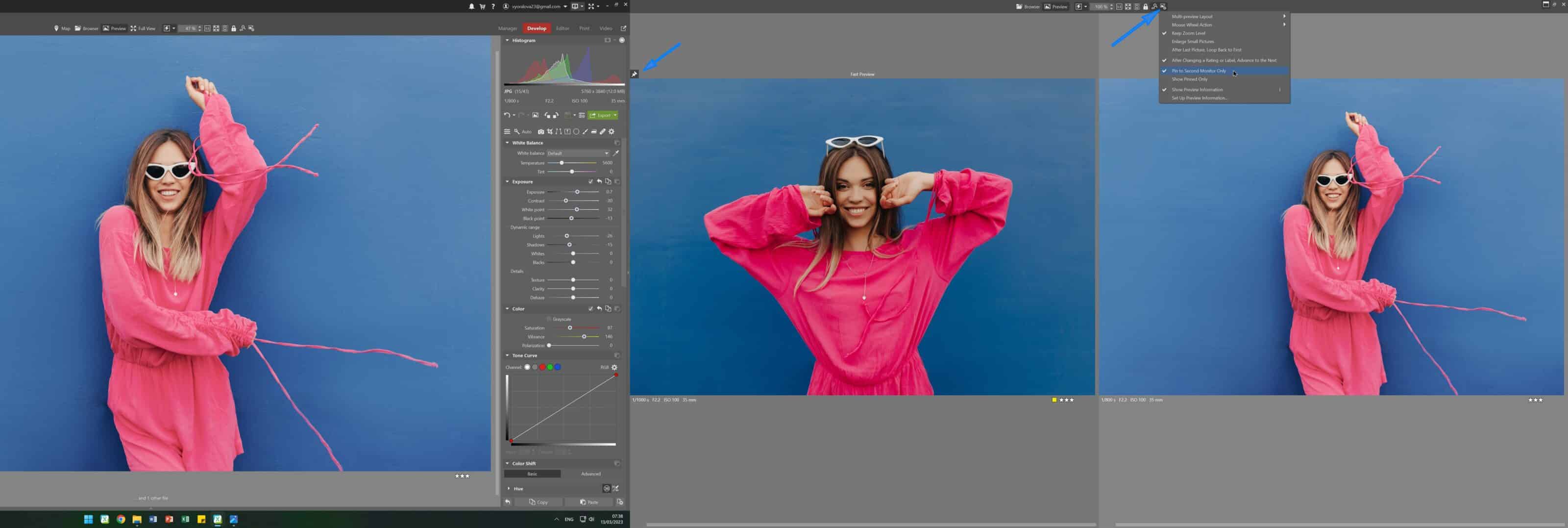Click the Copy button at panel bottom
The height and width of the screenshot is (528, 1568).
(x=539, y=502)
